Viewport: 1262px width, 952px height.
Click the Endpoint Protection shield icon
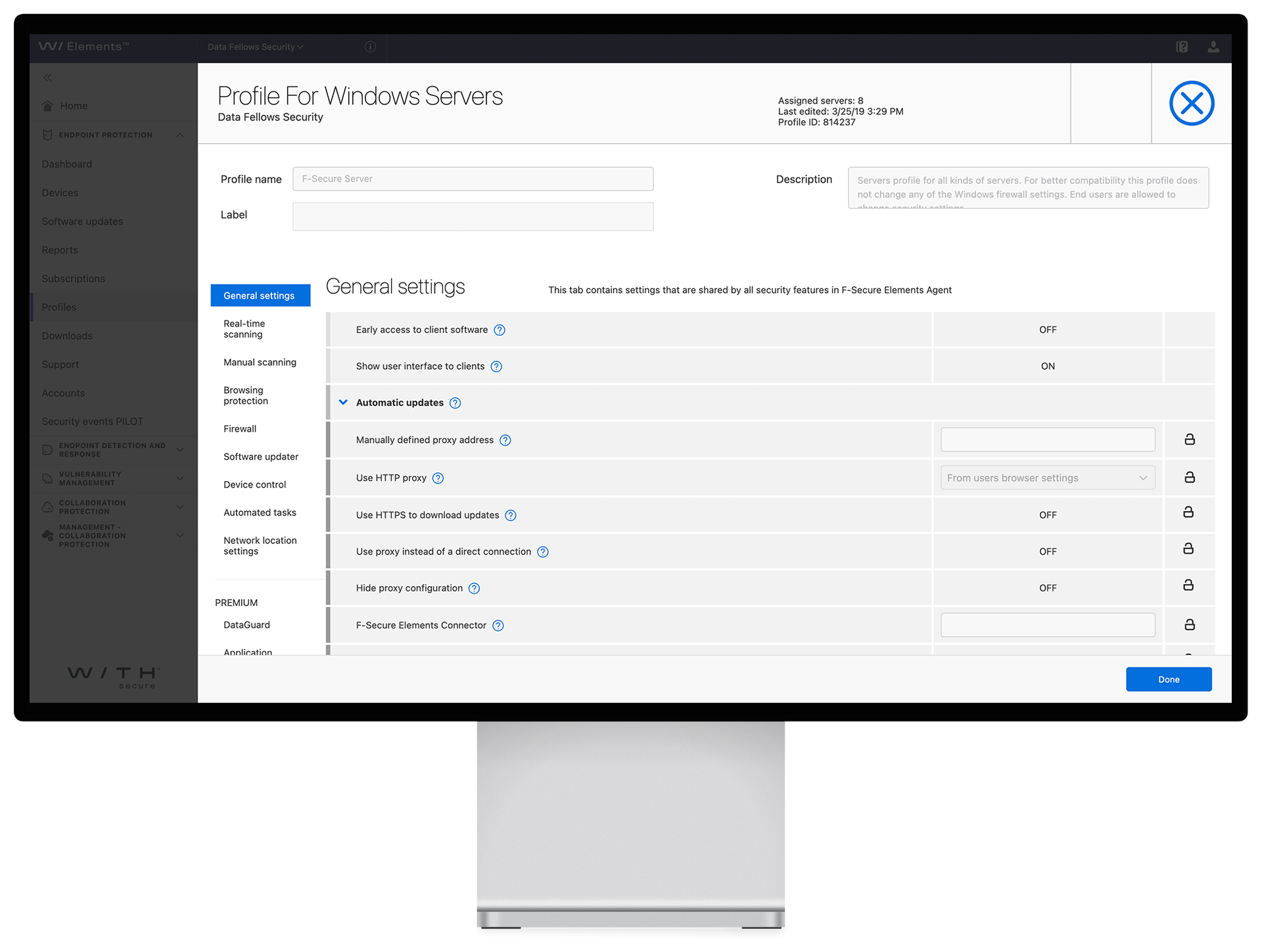47,135
